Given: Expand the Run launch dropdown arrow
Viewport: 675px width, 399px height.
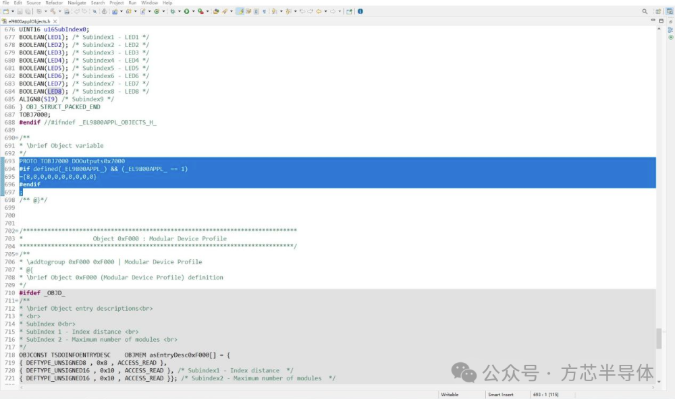Looking at the screenshot, I should pyautogui.click(x=193, y=11).
